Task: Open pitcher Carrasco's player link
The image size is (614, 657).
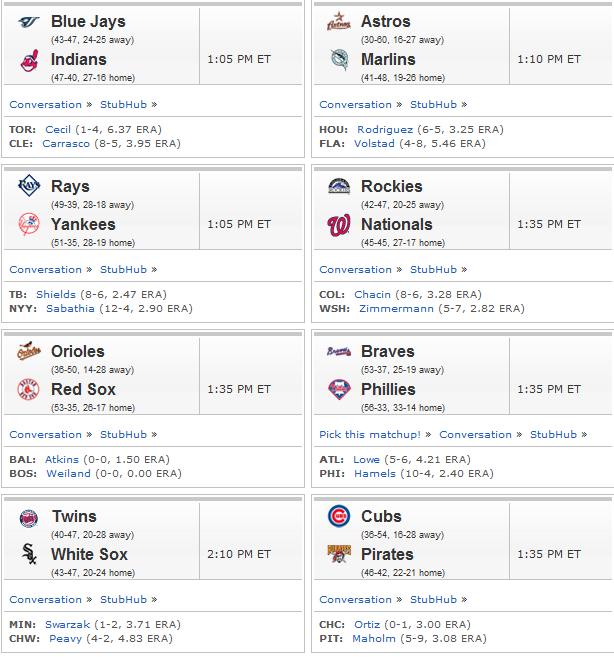Action: (66, 144)
